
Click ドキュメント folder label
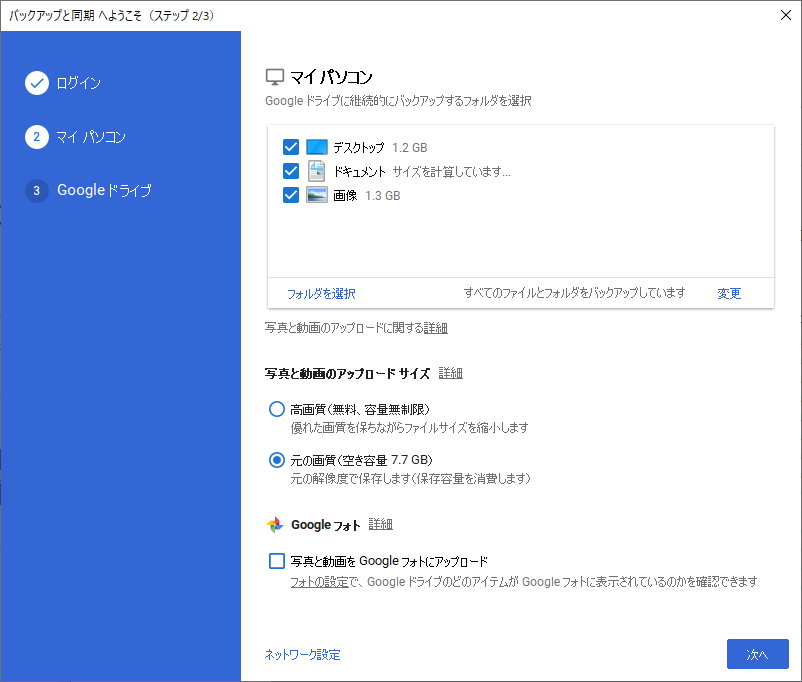[x=359, y=171]
